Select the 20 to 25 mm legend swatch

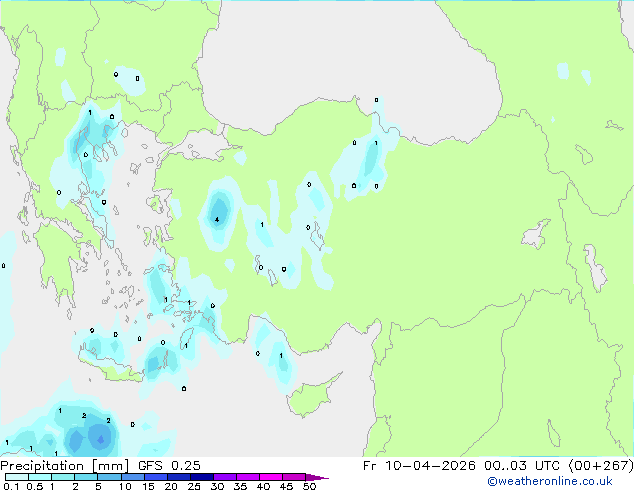[178, 477]
